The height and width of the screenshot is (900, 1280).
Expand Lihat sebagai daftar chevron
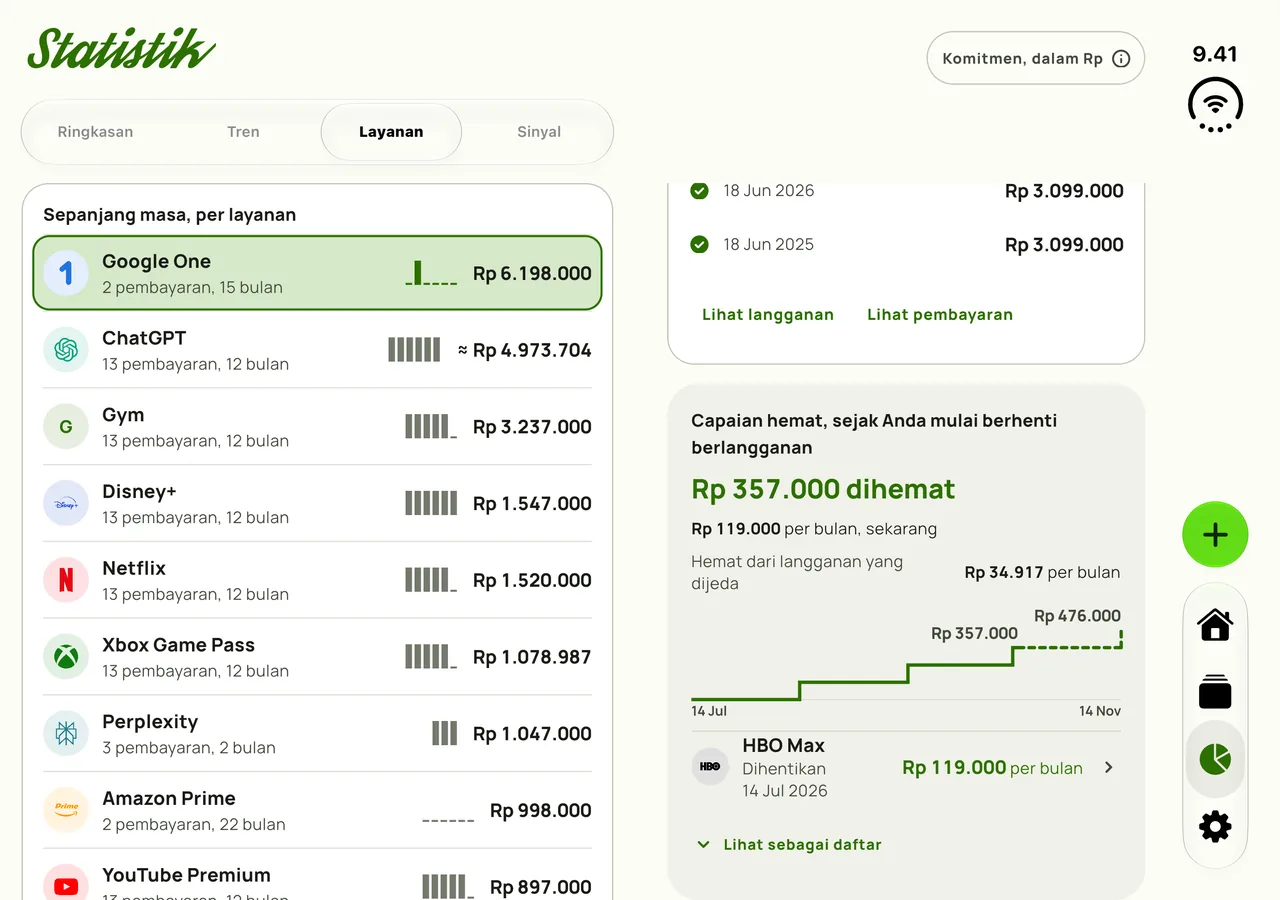point(703,845)
